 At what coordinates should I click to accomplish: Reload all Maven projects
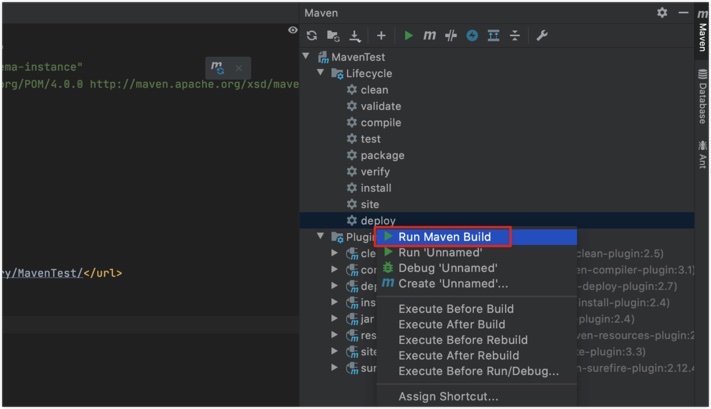[312, 35]
